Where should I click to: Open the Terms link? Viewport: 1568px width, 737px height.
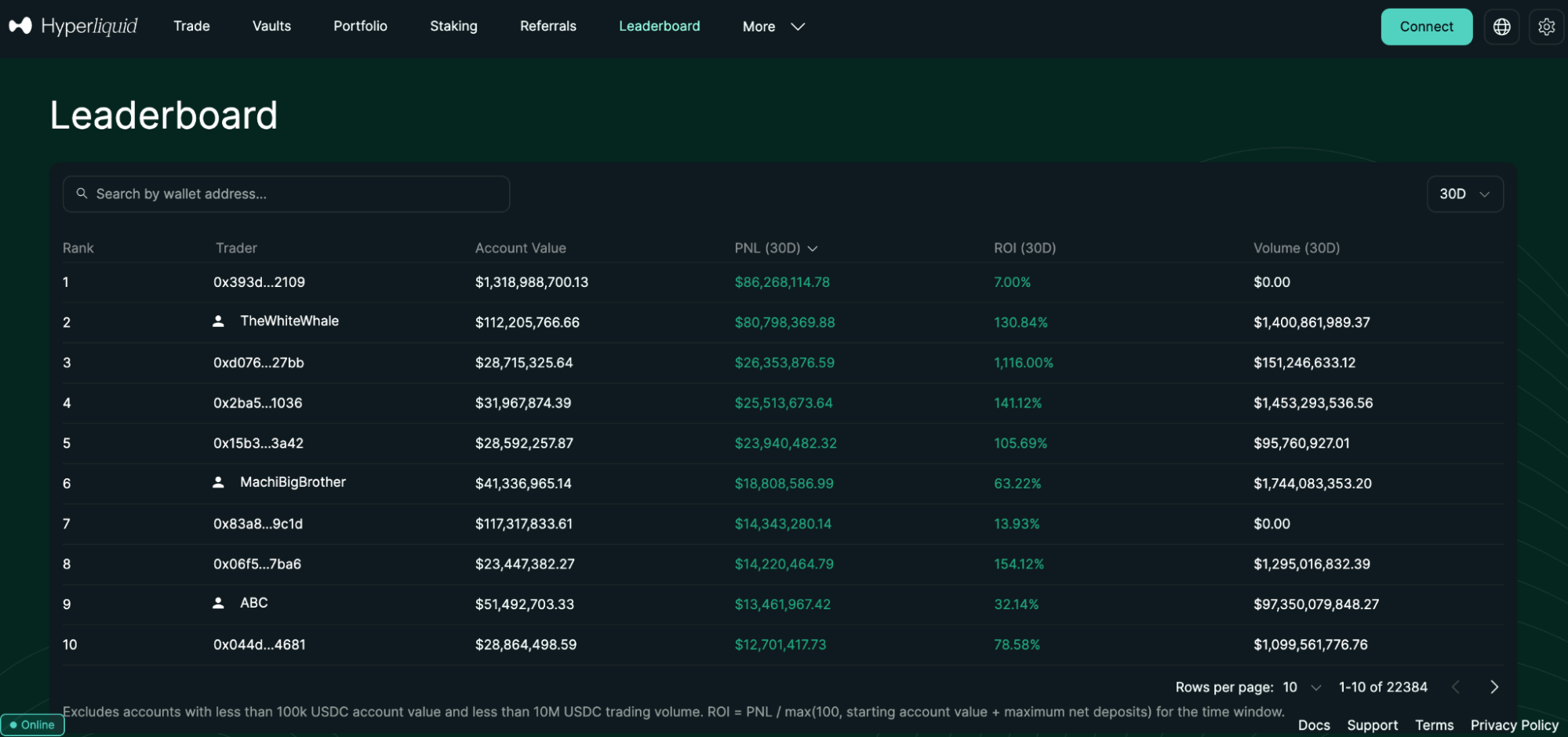(1434, 725)
